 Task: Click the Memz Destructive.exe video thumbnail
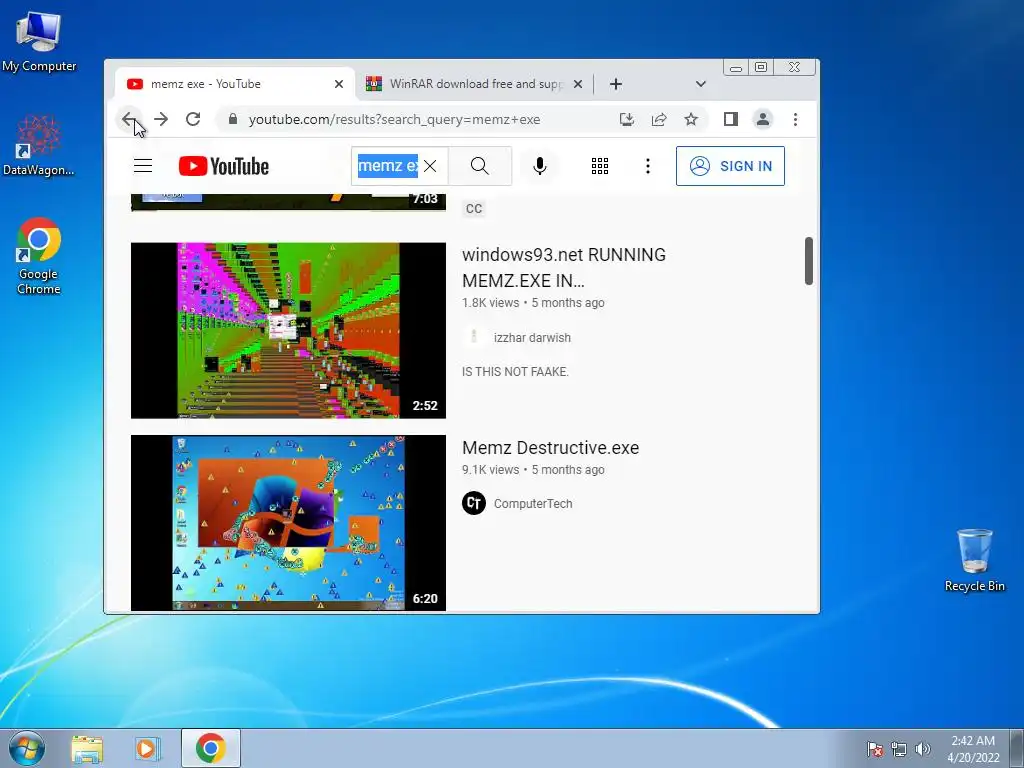click(288, 523)
